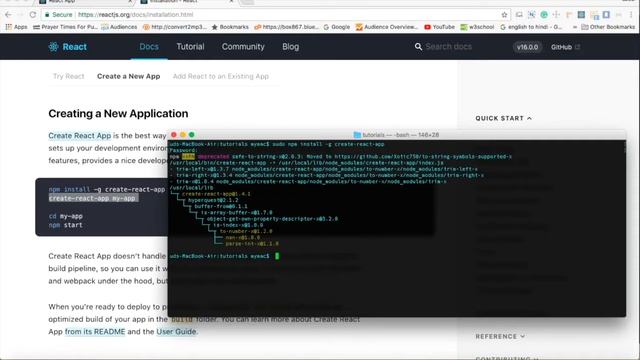
Task: Click the v16.0.0 version badge
Action: pyautogui.click(x=527, y=47)
